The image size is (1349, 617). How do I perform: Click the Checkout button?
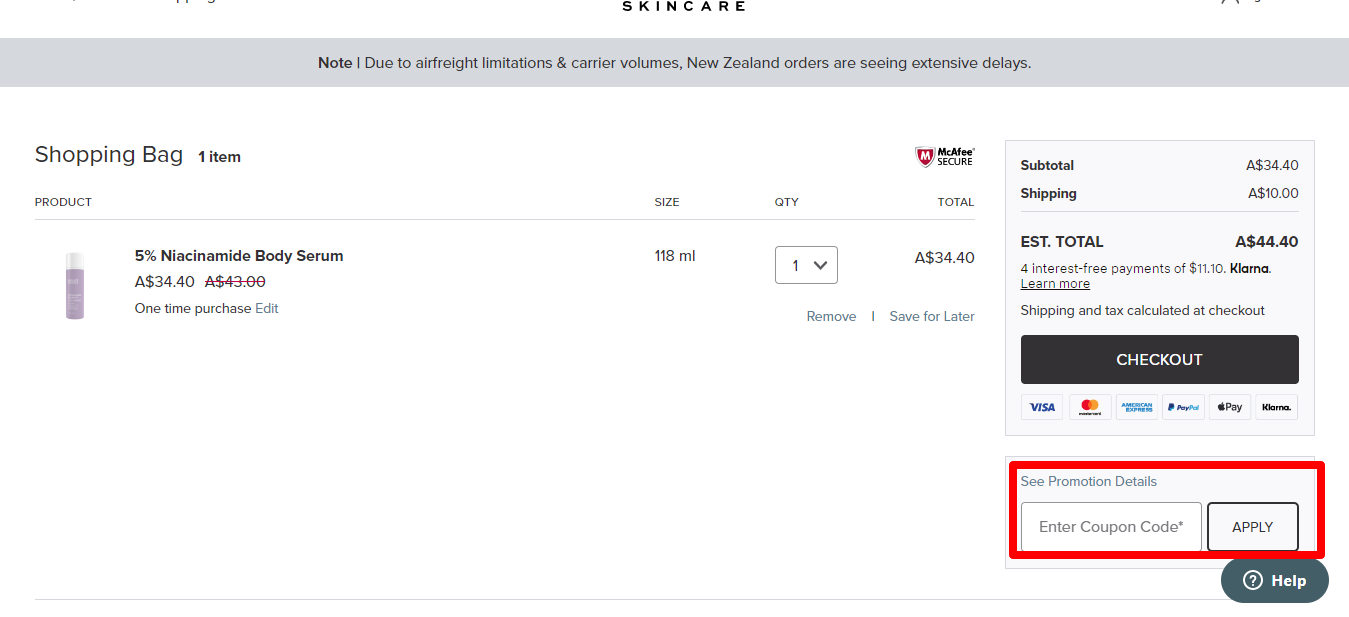[x=1159, y=360]
